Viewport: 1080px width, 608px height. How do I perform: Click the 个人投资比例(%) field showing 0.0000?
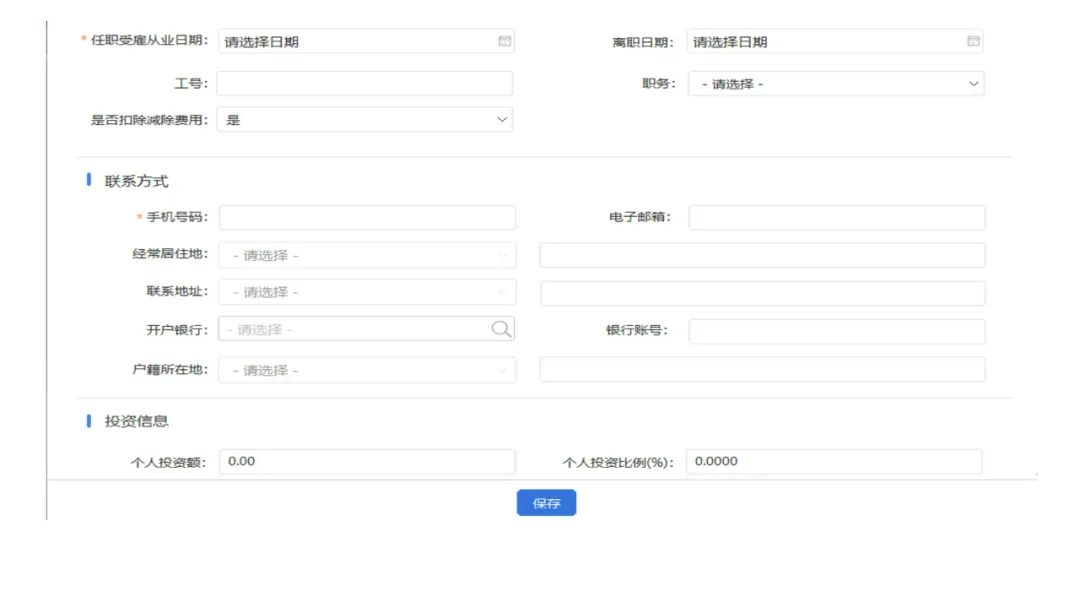[x=834, y=461]
